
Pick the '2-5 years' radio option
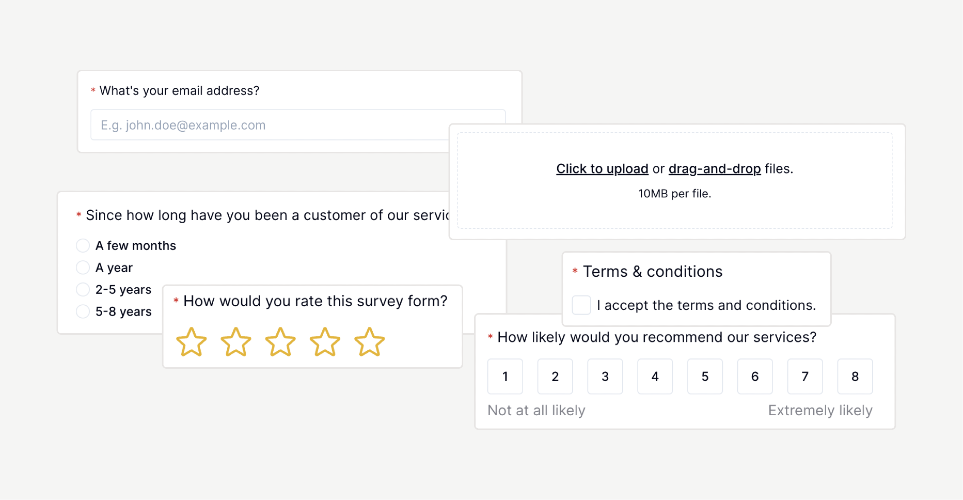pos(83,289)
